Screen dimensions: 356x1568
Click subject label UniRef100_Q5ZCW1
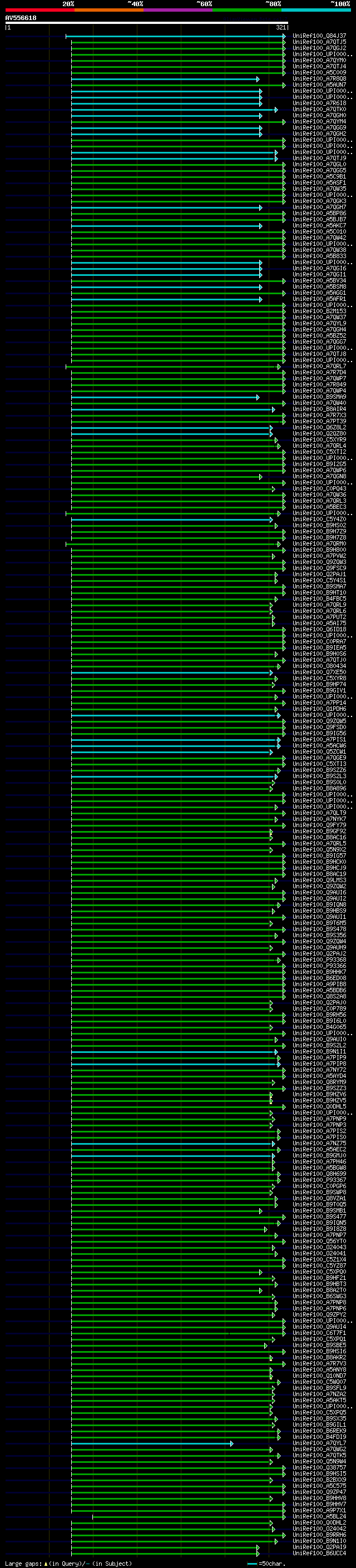point(319,752)
